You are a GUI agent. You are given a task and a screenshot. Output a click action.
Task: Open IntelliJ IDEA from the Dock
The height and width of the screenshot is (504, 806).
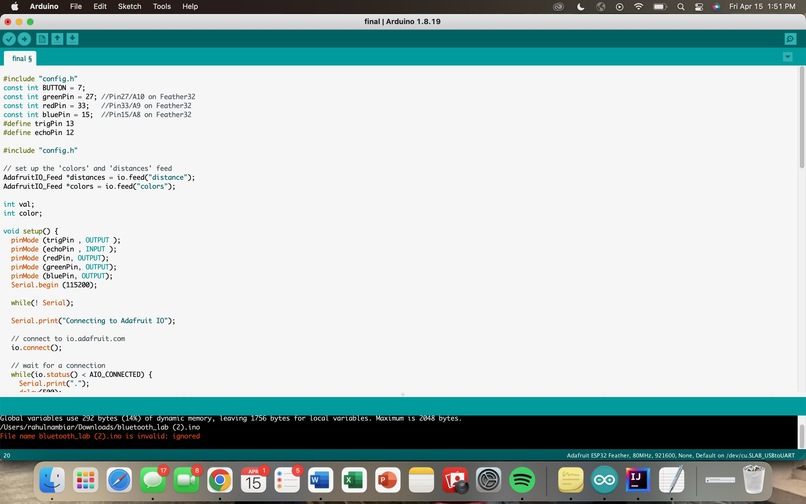click(637, 480)
